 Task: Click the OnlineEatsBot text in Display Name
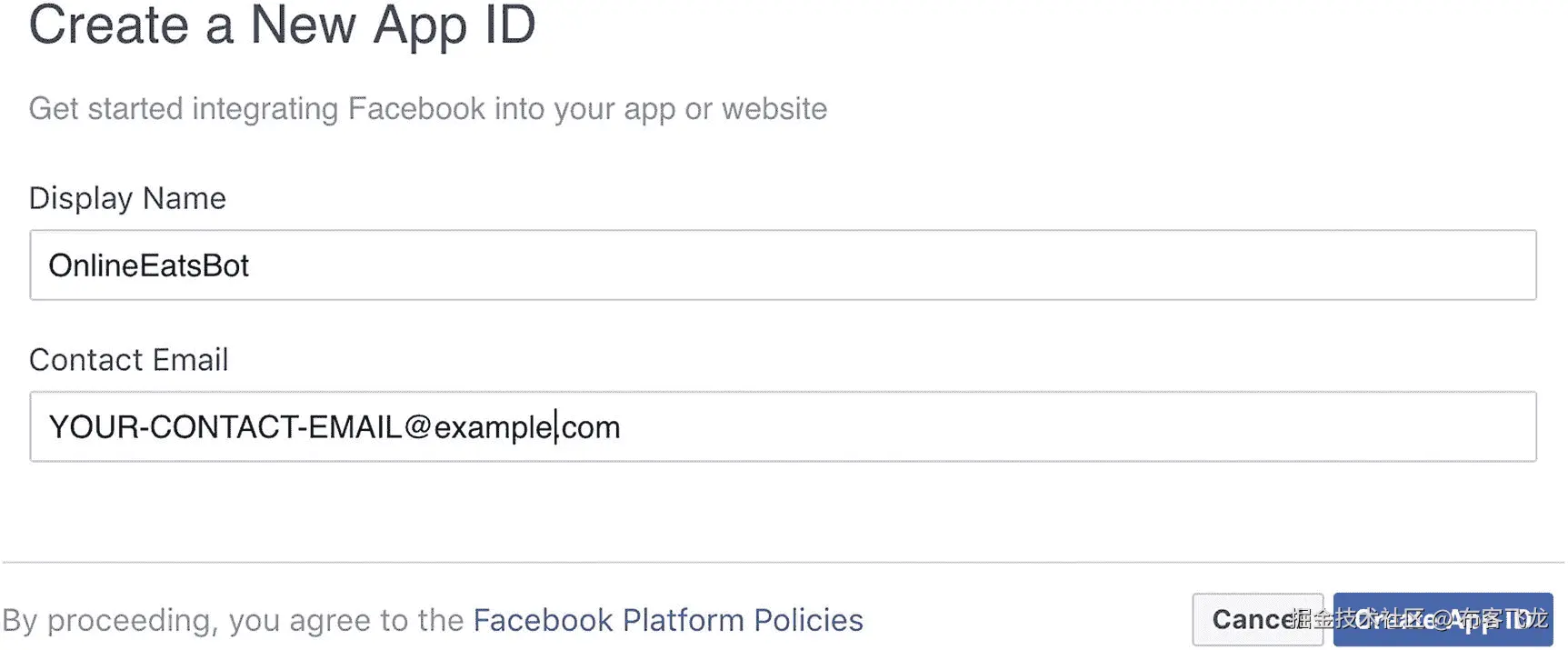pos(148,265)
